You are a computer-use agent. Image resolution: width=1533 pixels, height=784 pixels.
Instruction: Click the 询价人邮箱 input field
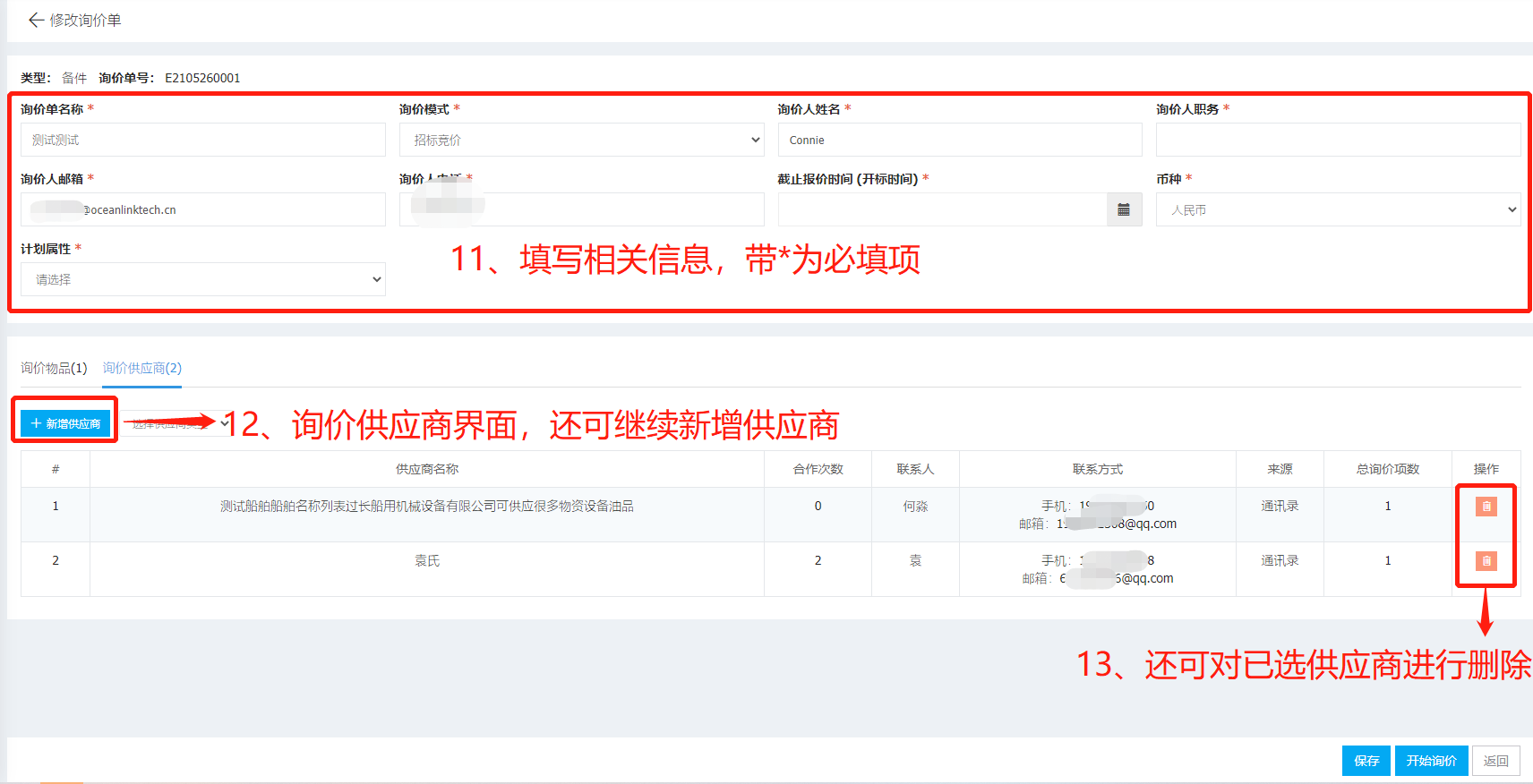(x=203, y=209)
